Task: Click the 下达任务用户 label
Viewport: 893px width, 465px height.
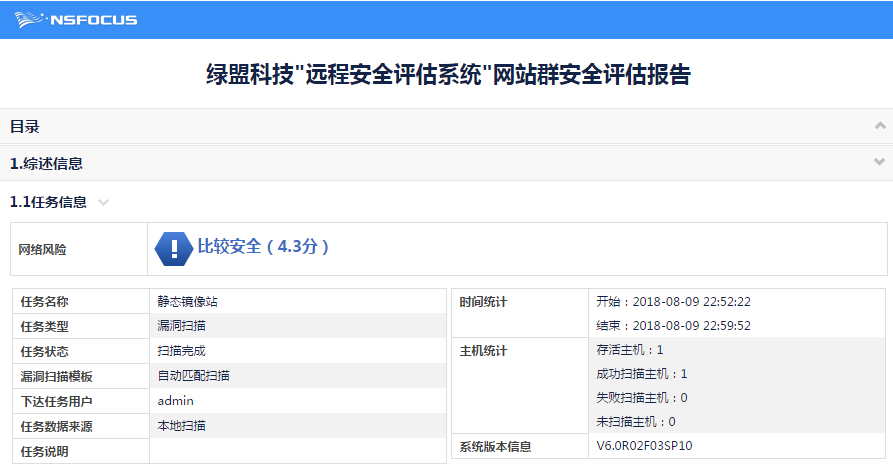Action: [x=56, y=402]
